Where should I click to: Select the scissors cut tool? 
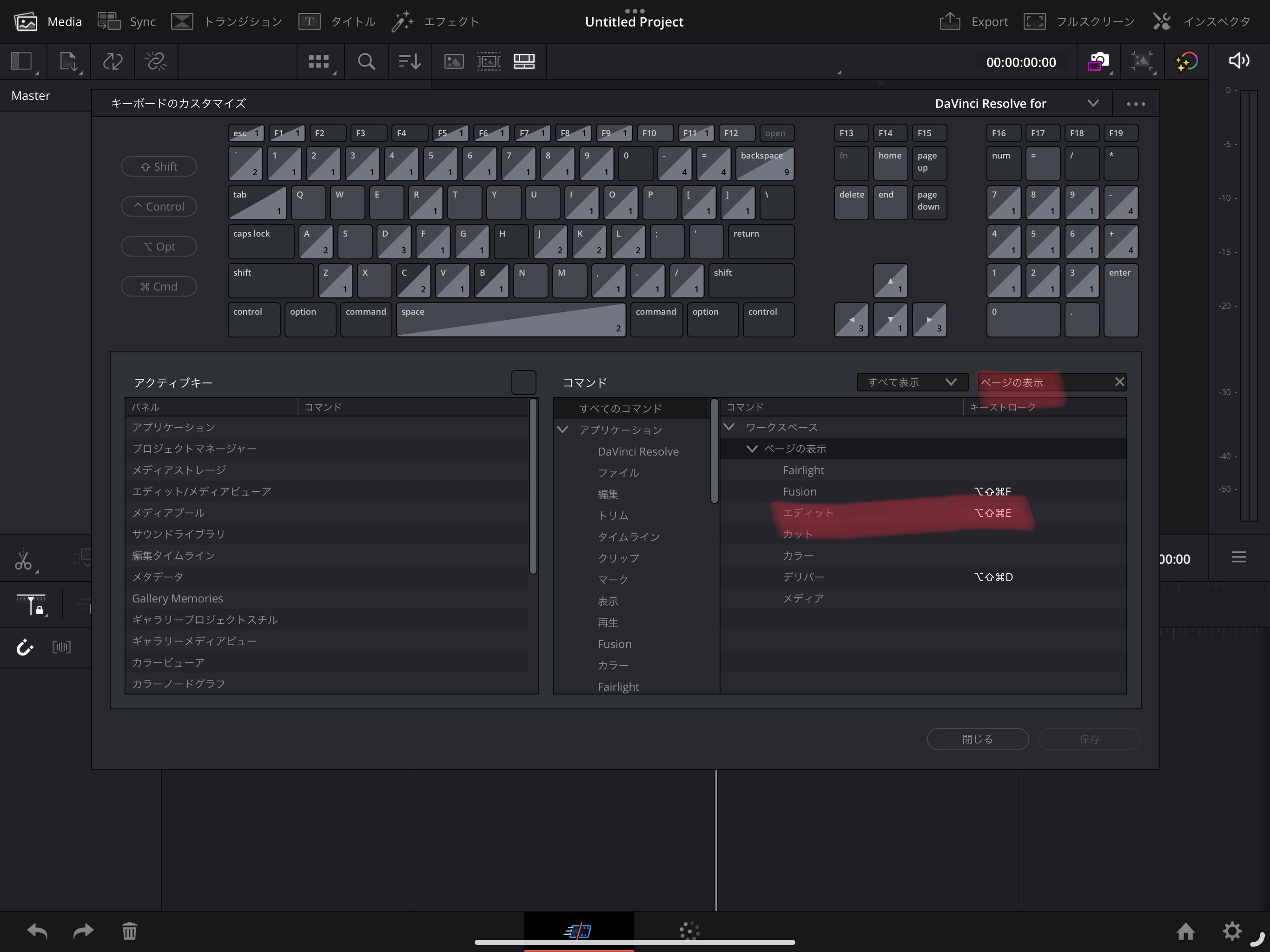click(23, 559)
